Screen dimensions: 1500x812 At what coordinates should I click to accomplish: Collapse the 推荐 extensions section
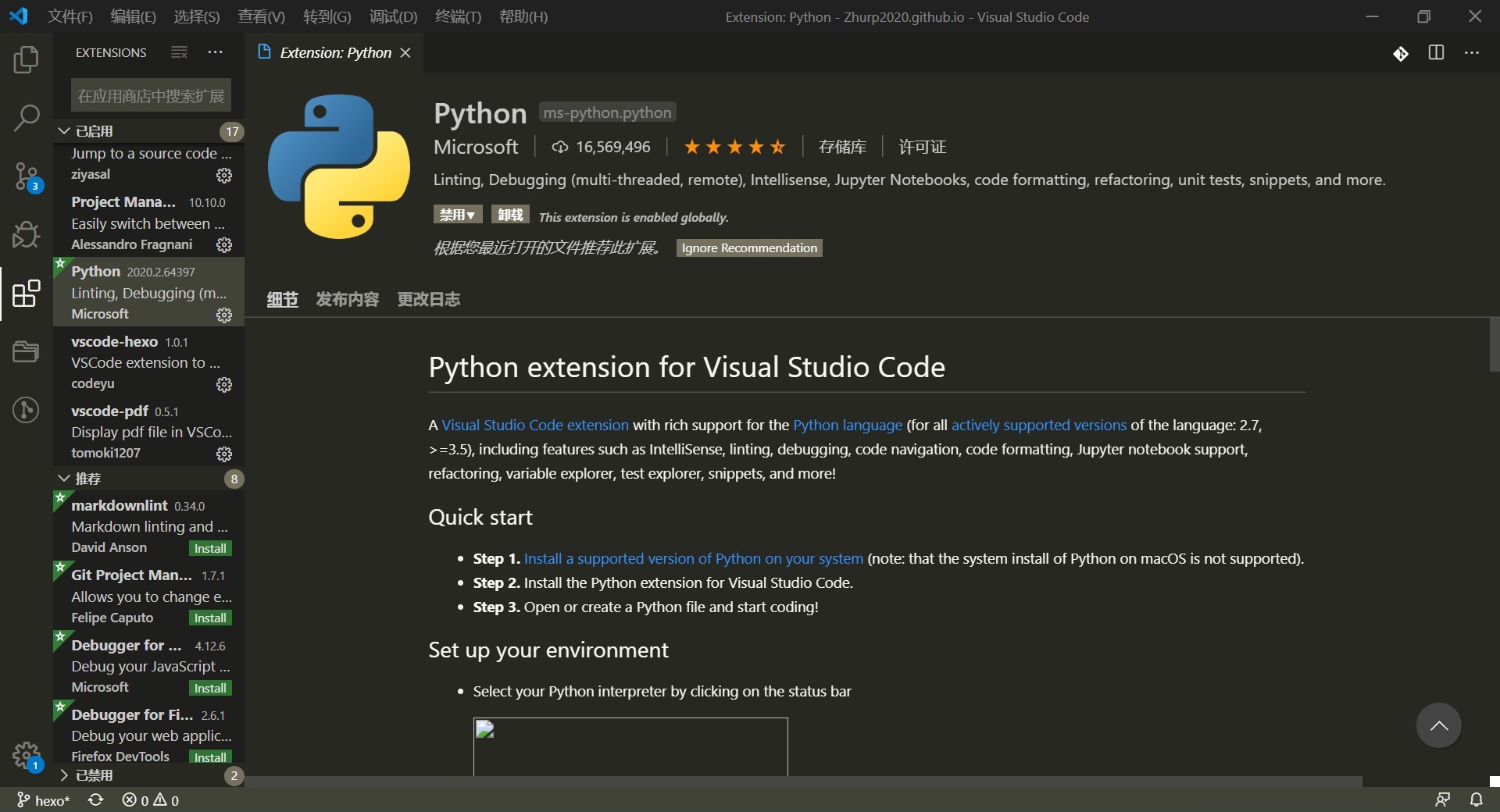click(x=148, y=478)
